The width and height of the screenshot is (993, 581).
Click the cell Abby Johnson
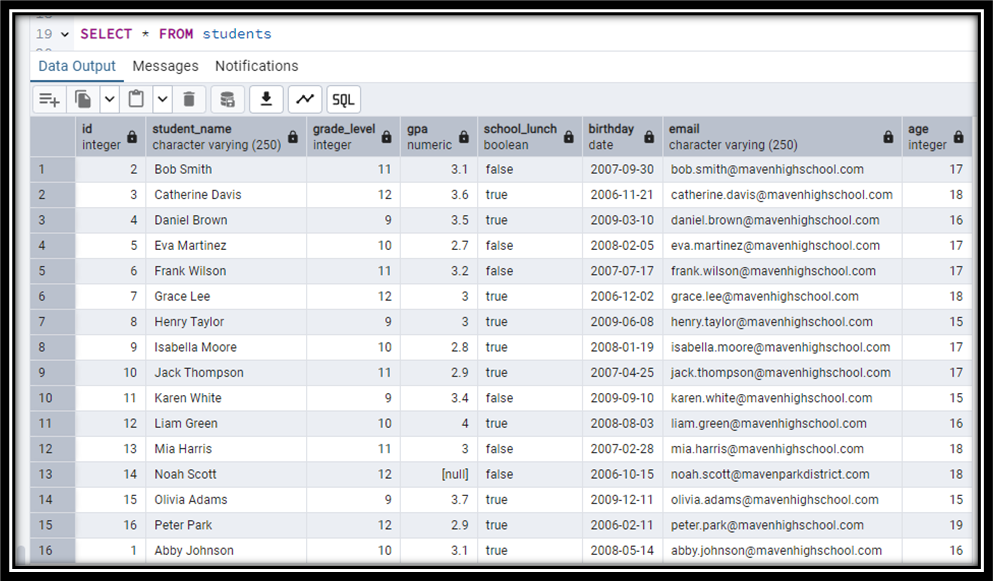(x=226, y=550)
